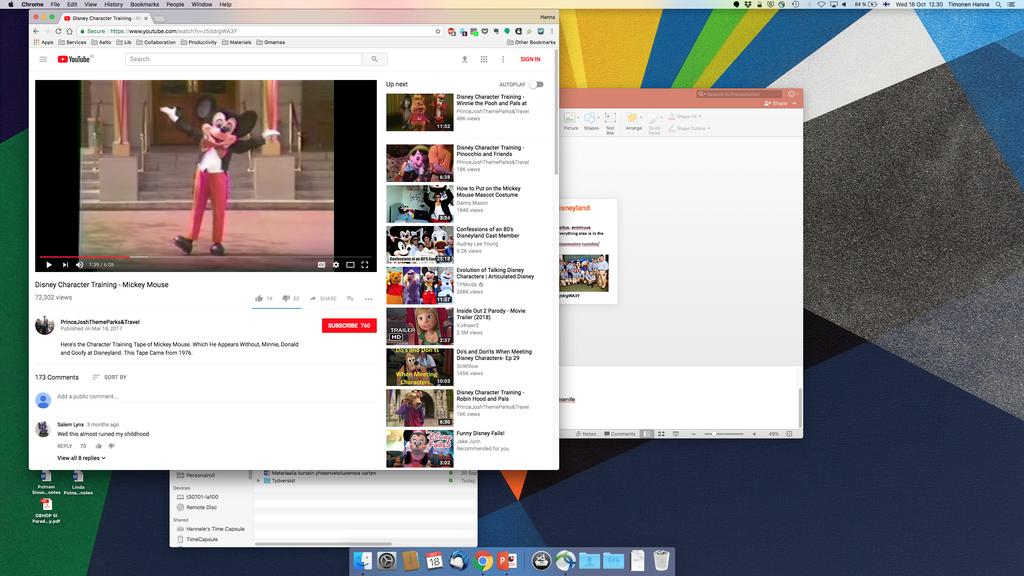Switch PowerPoint to slide sorter view
The width and height of the screenshot is (1024, 576).
(x=661, y=434)
